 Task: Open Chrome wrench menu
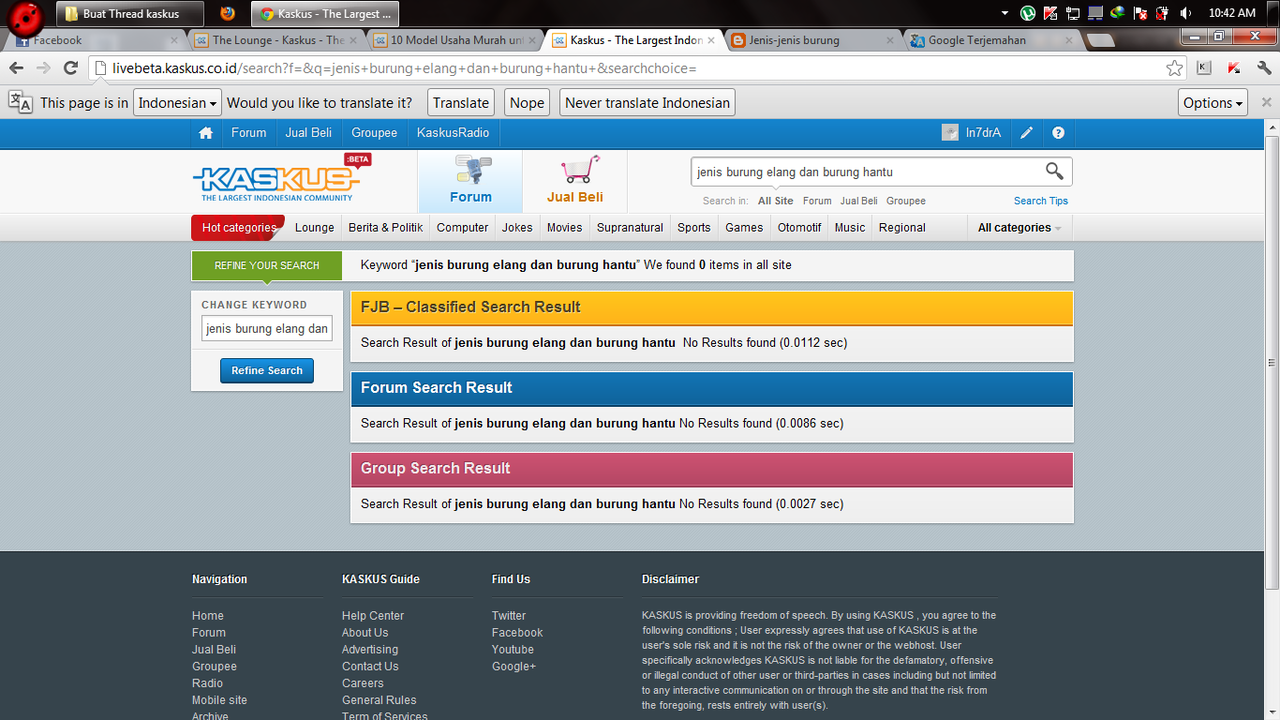click(1262, 68)
